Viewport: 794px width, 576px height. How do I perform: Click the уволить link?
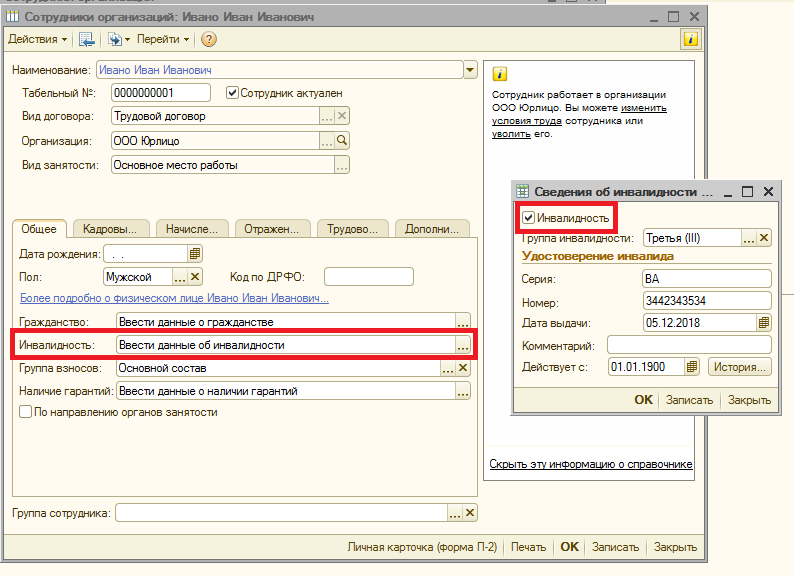click(x=511, y=134)
